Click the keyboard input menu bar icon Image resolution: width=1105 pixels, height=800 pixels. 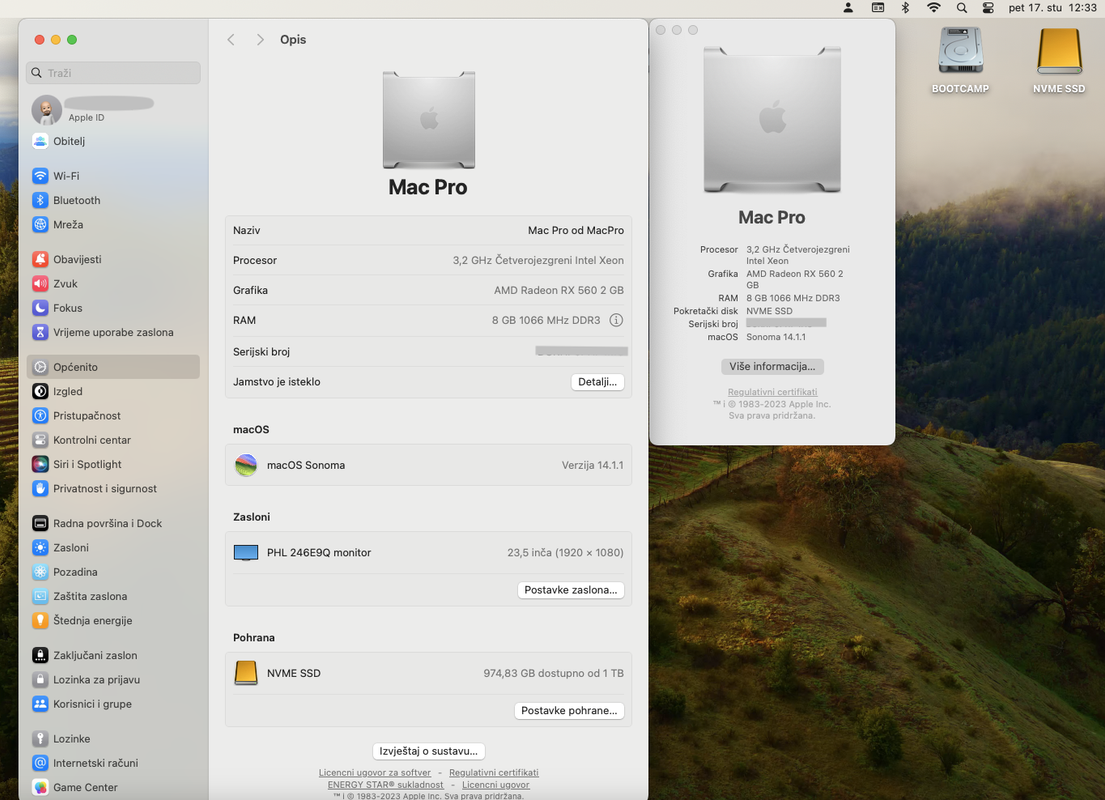click(x=877, y=8)
